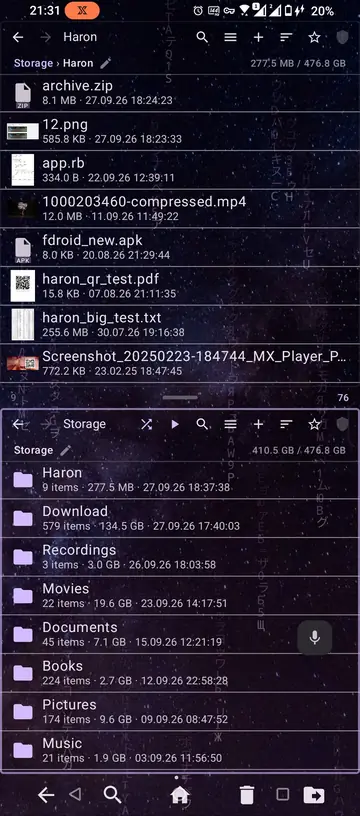The height and width of the screenshot is (816, 360).
Task: Tap the move-to-folder icon in bottom bar
Action: coord(314,795)
